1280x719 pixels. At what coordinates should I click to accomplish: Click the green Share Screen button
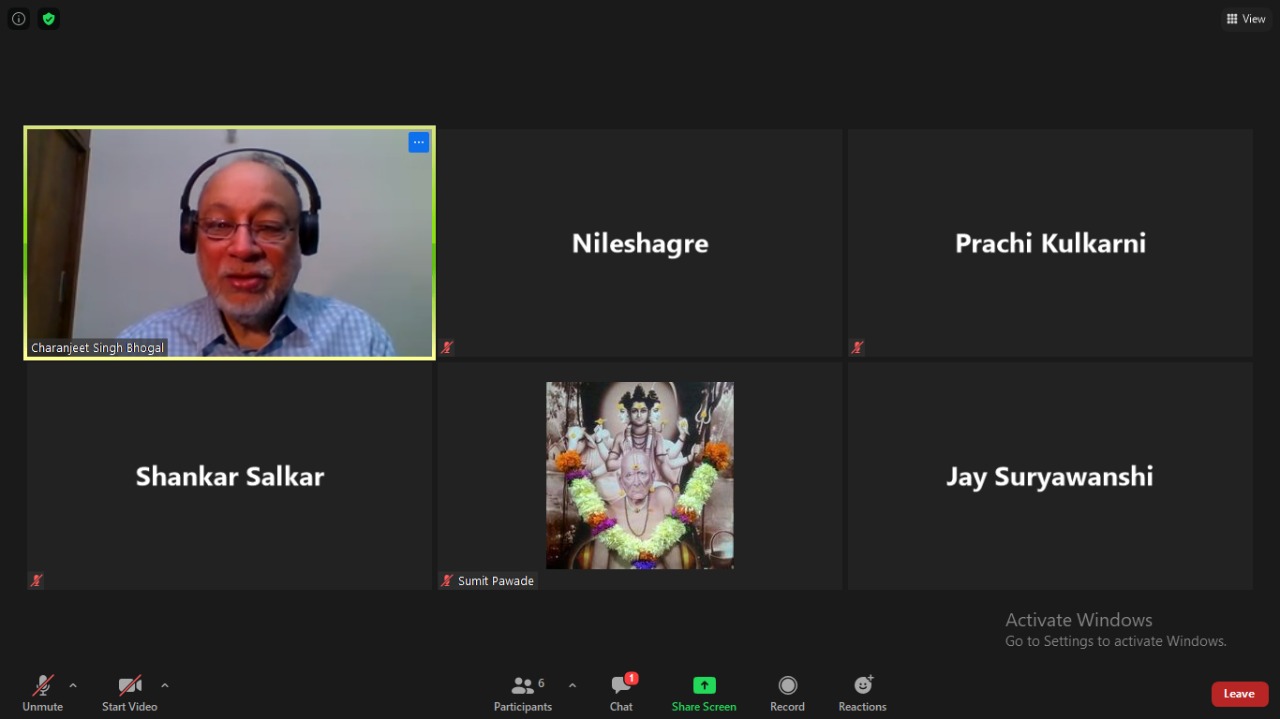[704, 693]
